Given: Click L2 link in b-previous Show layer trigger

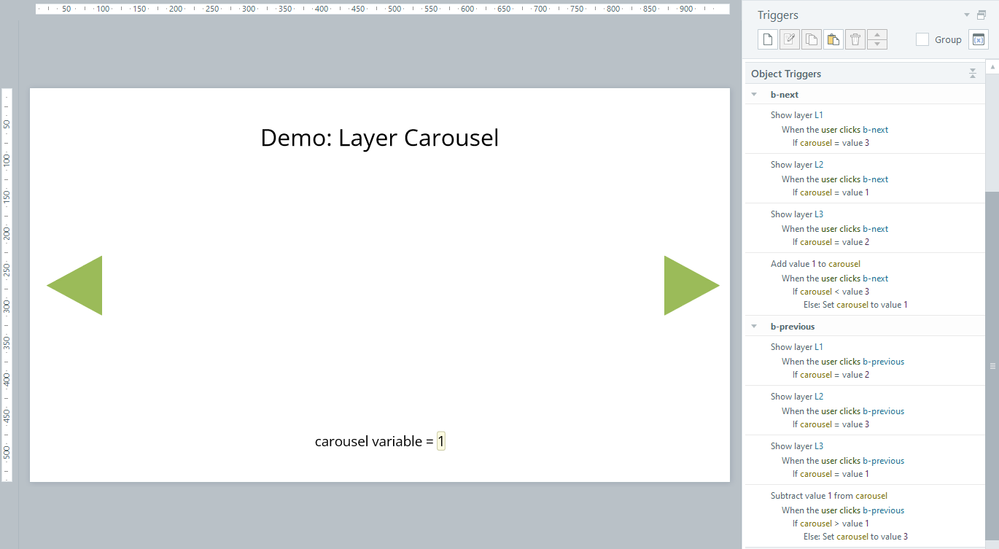Looking at the screenshot, I should (819, 397).
